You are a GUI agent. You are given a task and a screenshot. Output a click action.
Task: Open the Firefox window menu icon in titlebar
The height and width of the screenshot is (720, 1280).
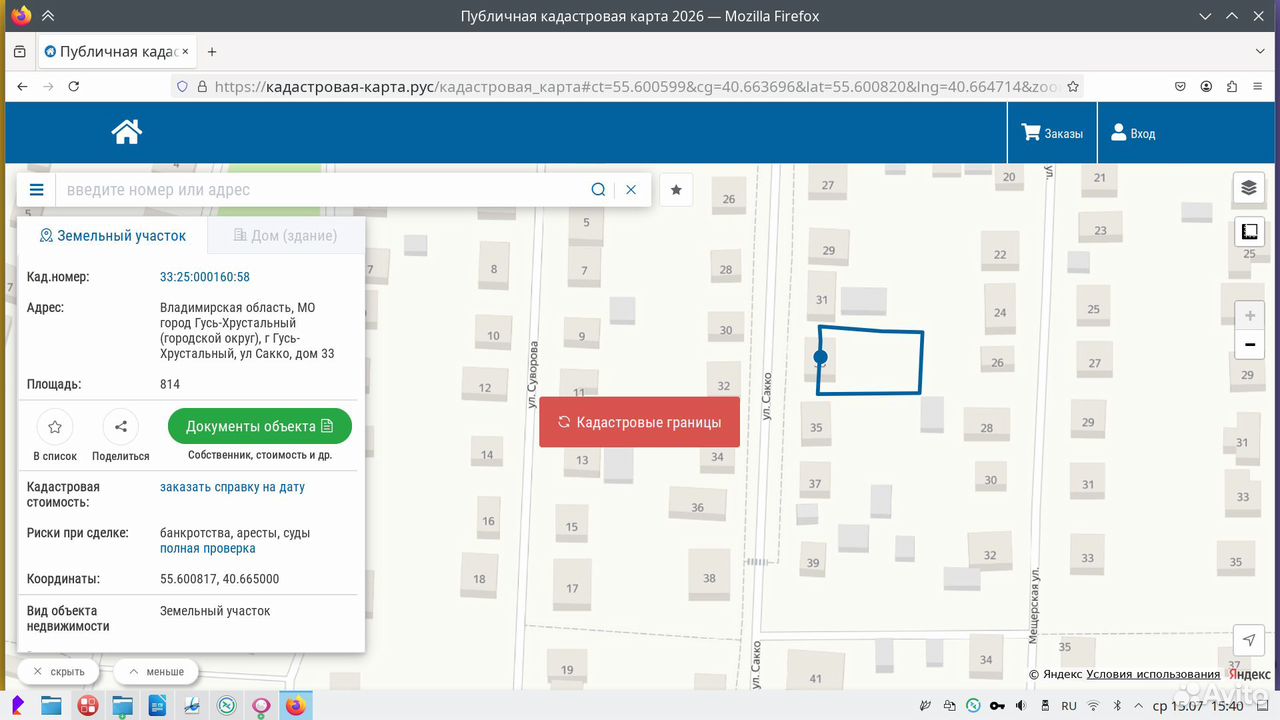click(21, 16)
